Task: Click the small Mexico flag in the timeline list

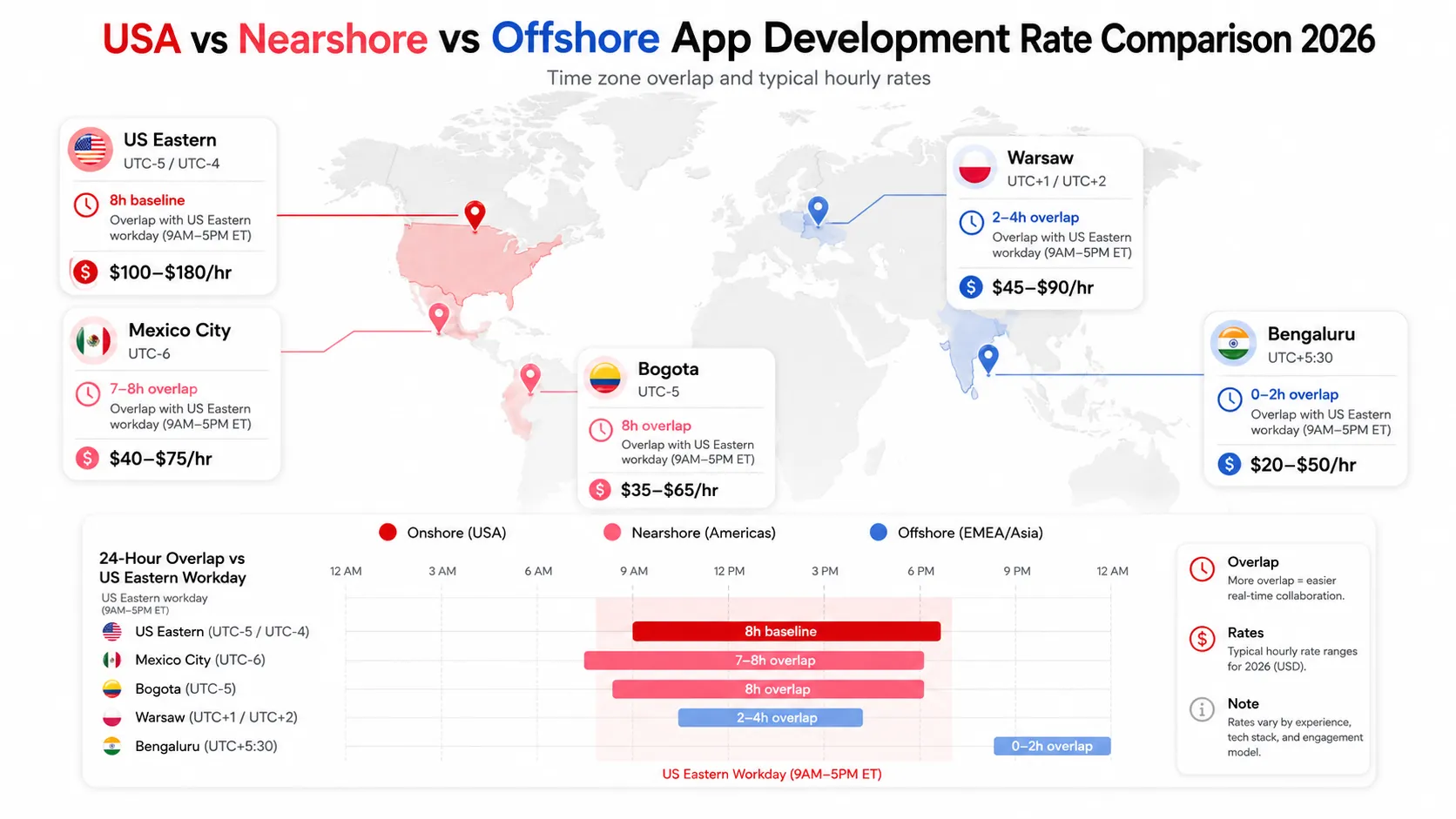Action: (x=112, y=660)
